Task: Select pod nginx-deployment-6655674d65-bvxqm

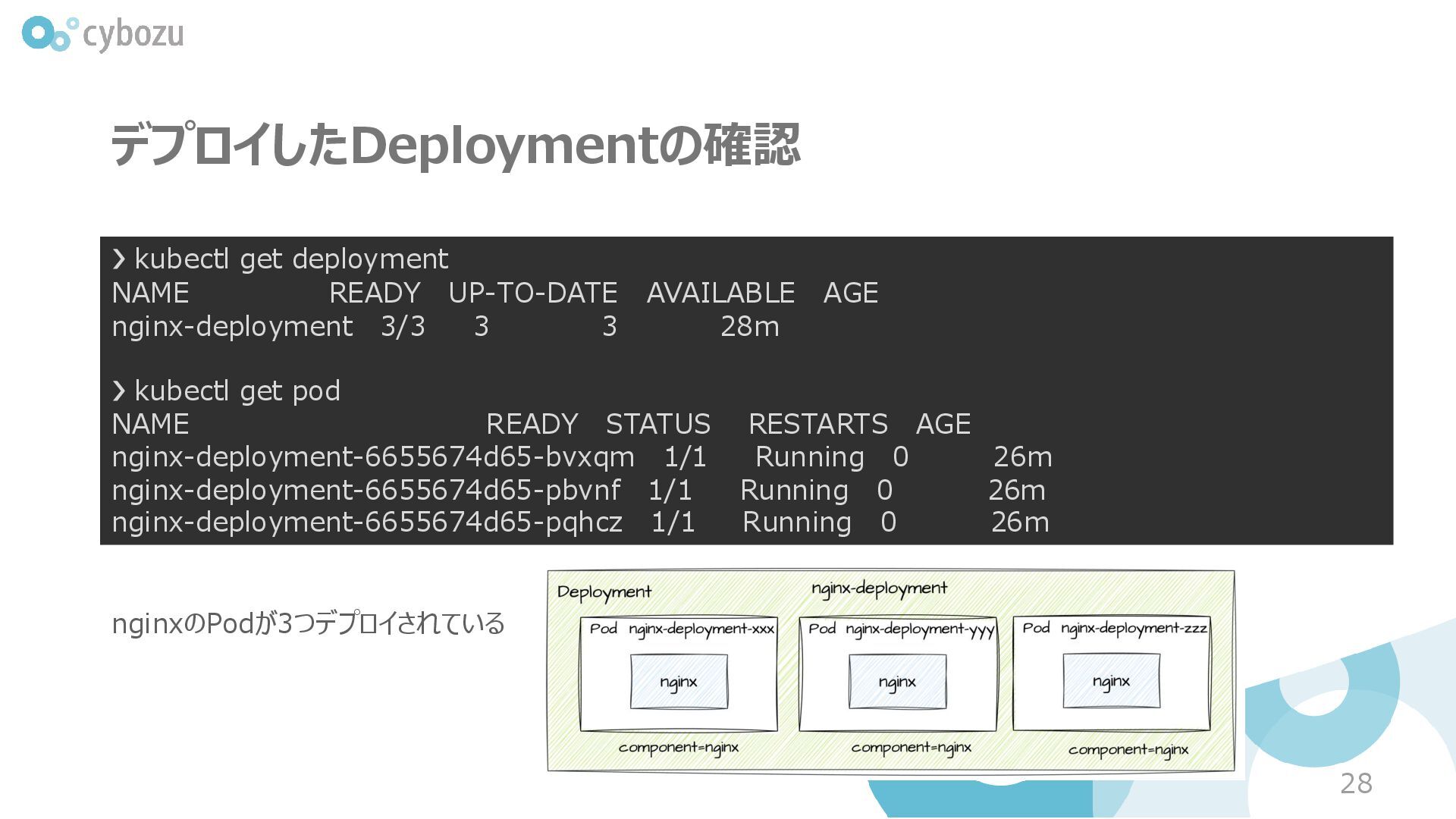Action: [373, 457]
